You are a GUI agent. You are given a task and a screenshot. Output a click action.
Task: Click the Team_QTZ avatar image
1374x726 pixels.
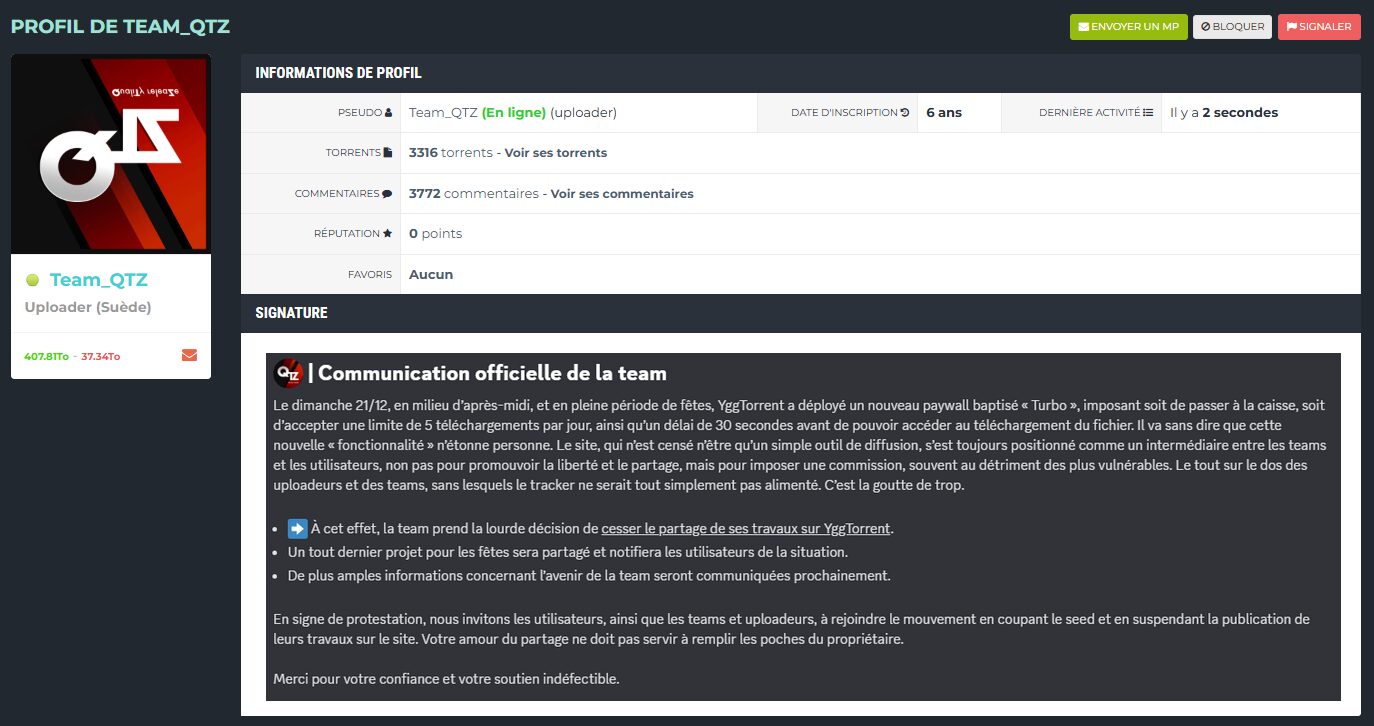(x=111, y=154)
